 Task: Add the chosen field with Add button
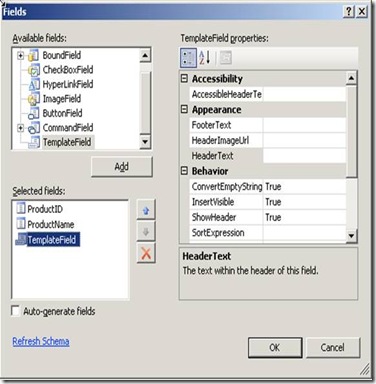[122, 167]
